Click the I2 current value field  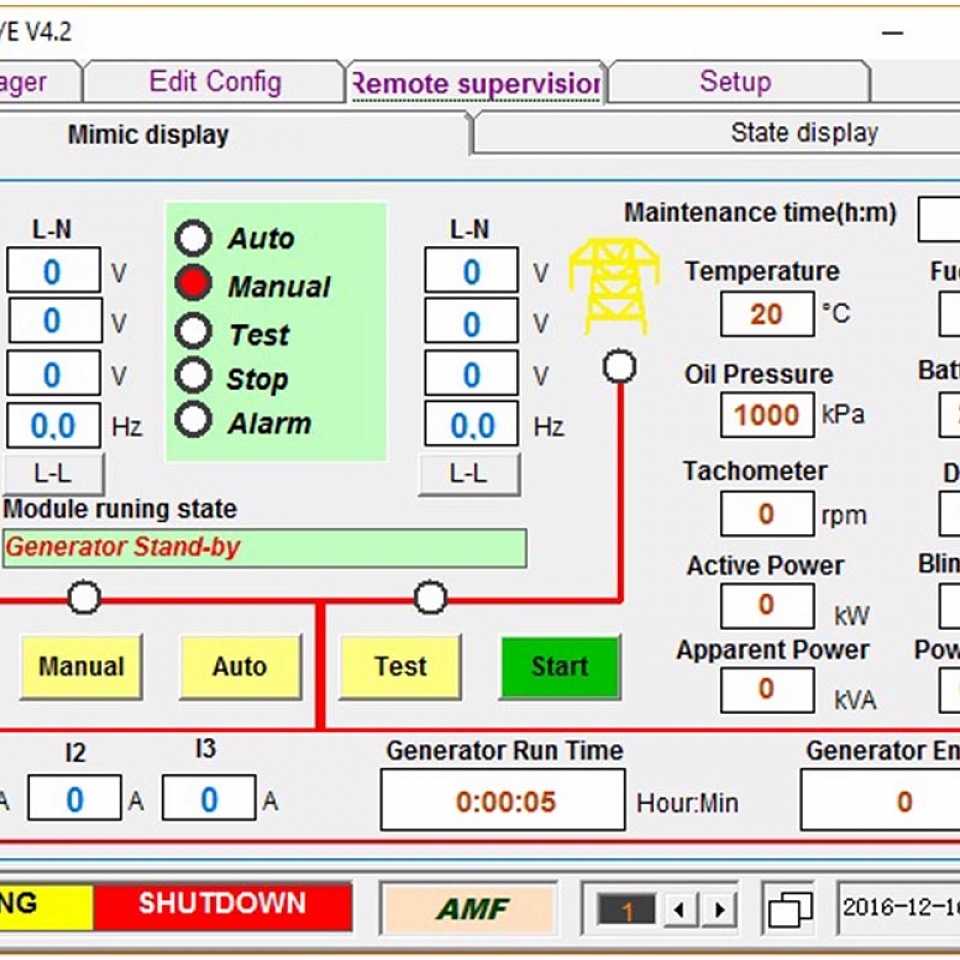(x=75, y=798)
